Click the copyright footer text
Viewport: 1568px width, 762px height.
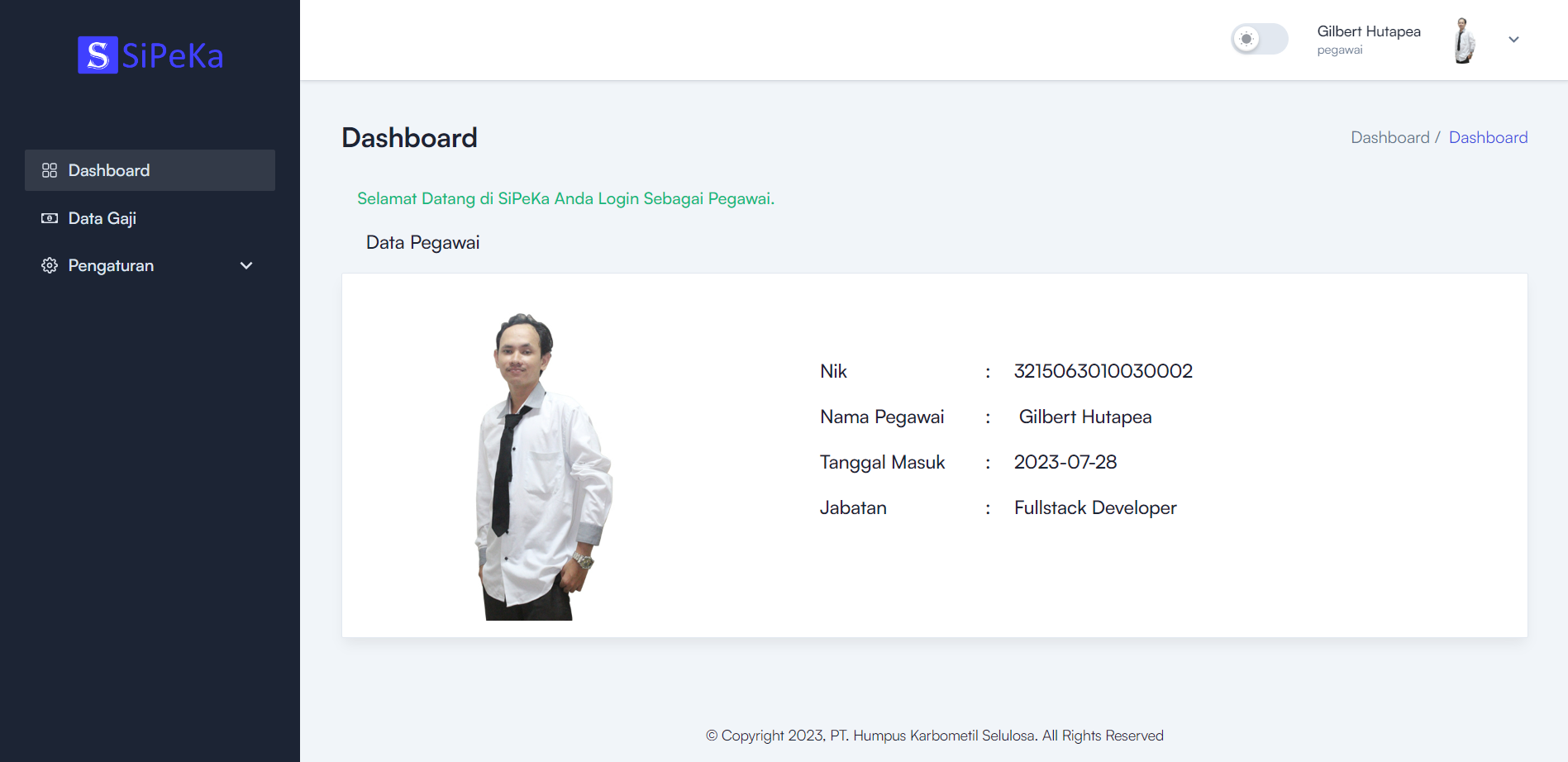(x=934, y=735)
